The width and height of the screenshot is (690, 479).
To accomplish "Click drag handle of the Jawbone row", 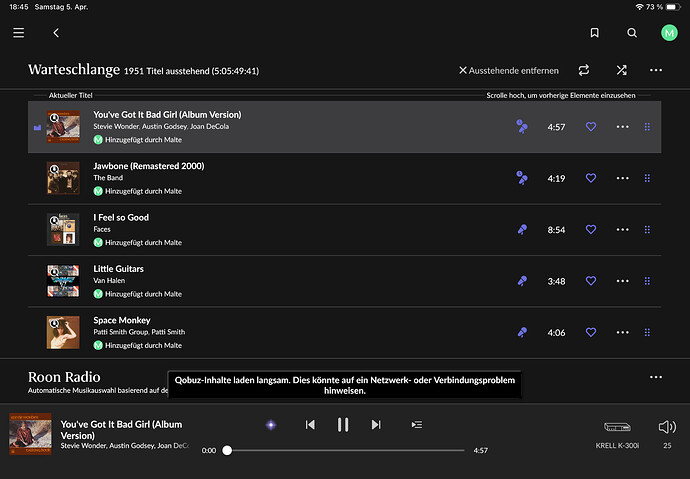I will 647,178.
